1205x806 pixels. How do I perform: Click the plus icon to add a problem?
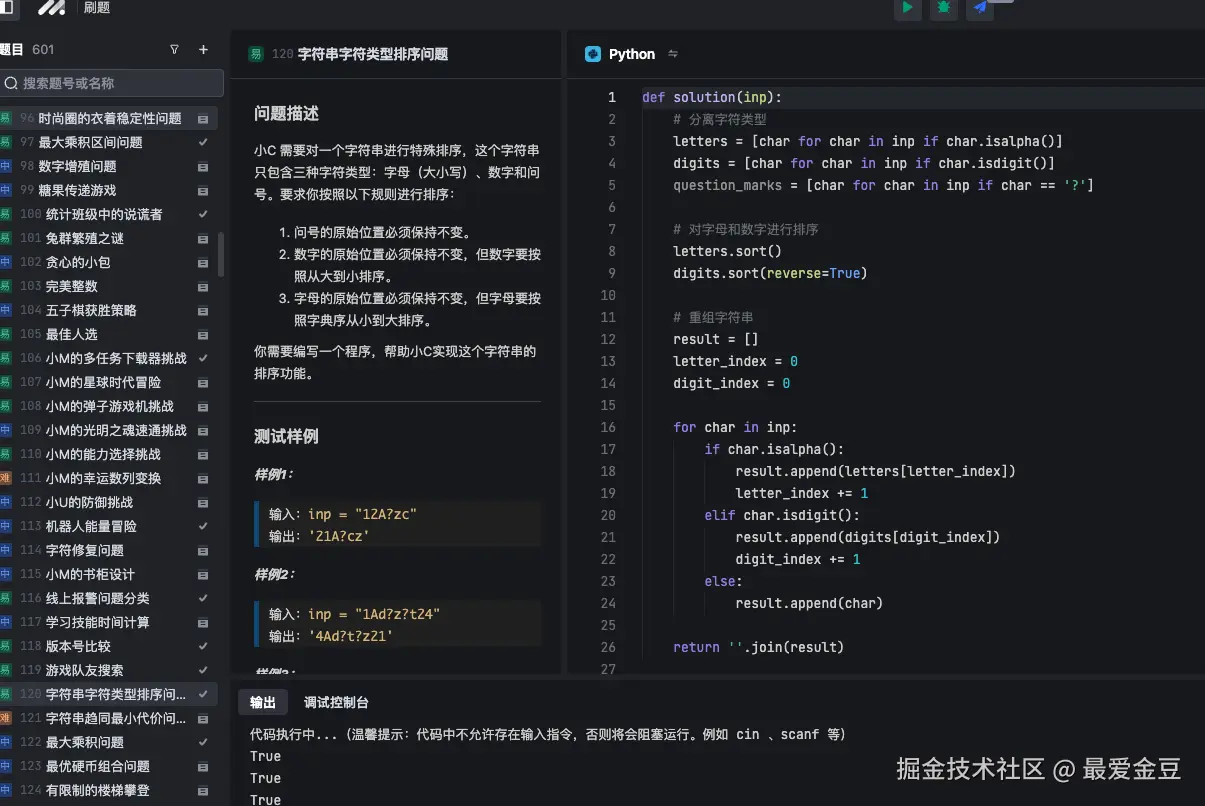(x=203, y=48)
